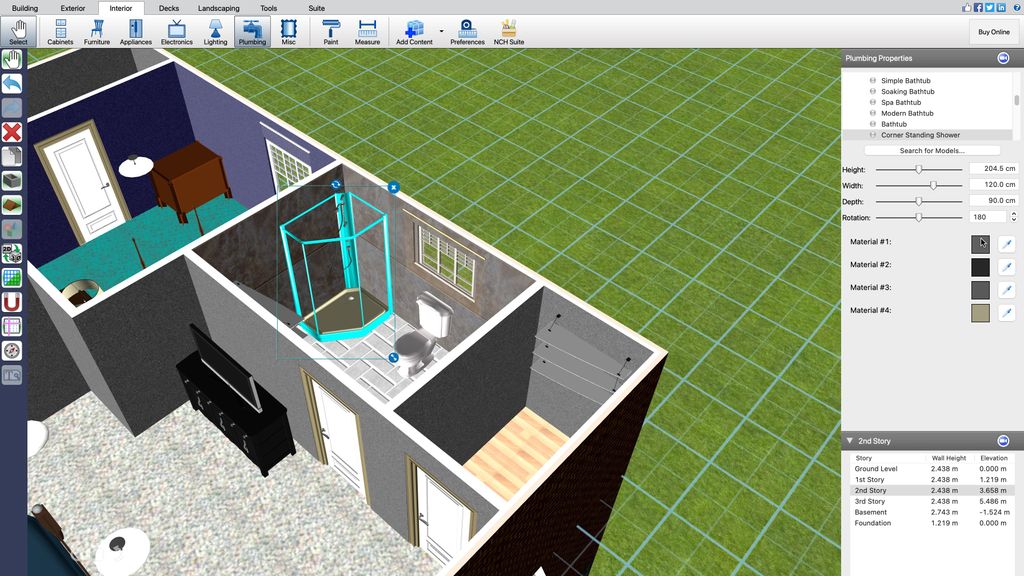Viewport: 1024px width, 576px height.
Task: Click the red X delete icon in the sidebar
Action: [12, 131]
